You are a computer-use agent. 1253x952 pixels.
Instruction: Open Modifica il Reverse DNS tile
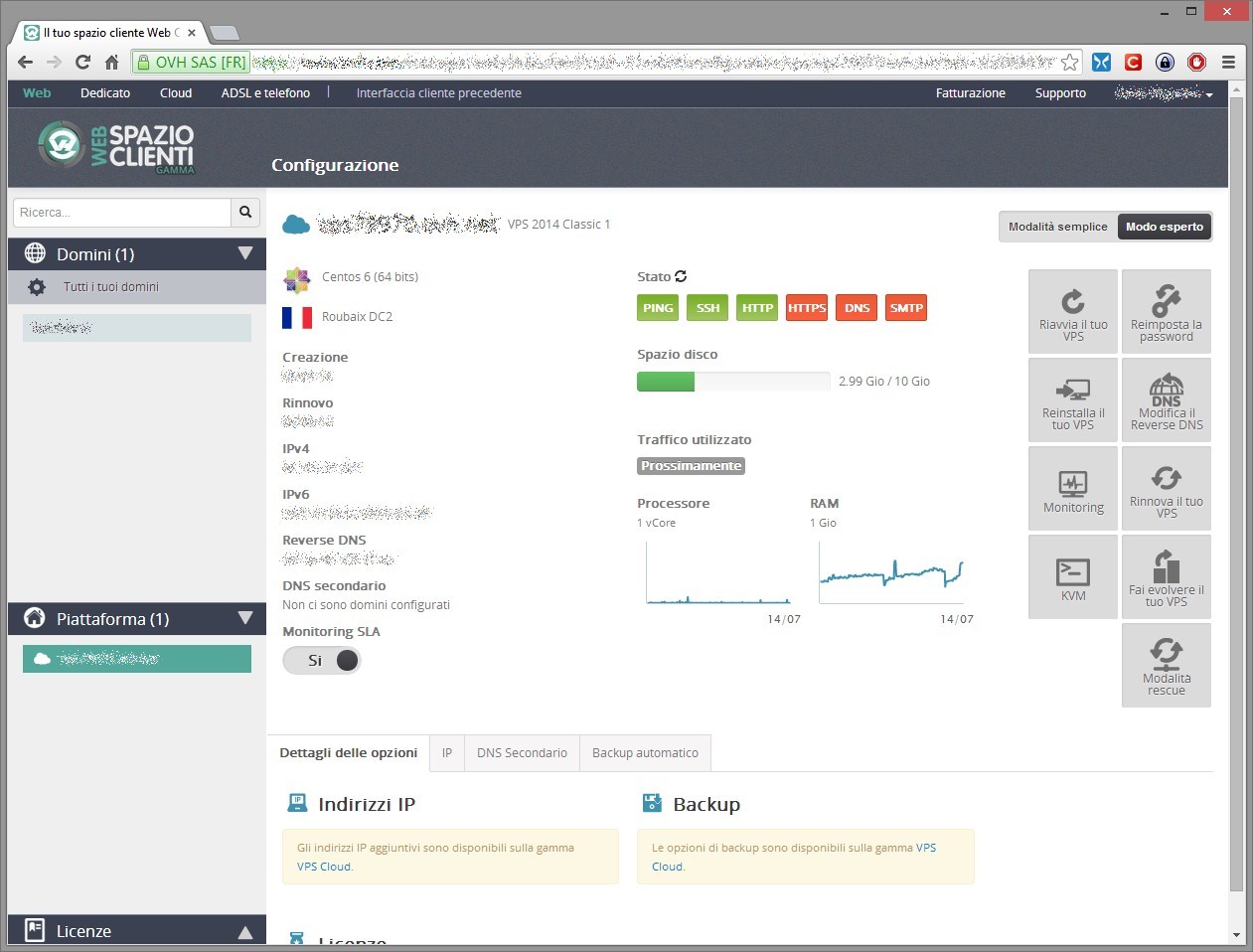(x=1167, y=399)
